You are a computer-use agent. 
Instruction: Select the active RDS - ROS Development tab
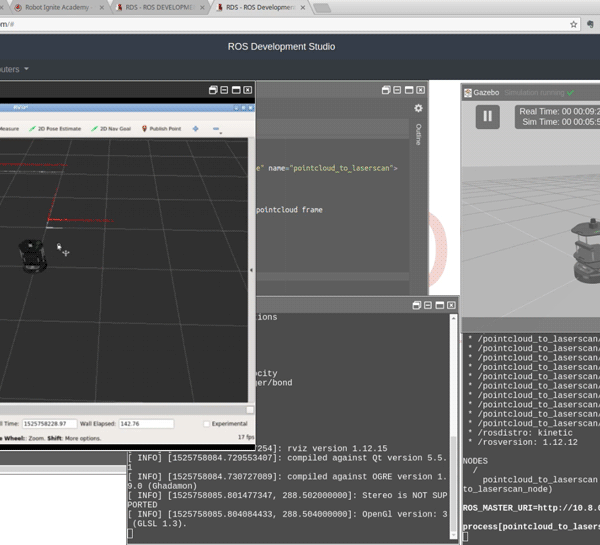pyautogui.click(x=260, y=7)
